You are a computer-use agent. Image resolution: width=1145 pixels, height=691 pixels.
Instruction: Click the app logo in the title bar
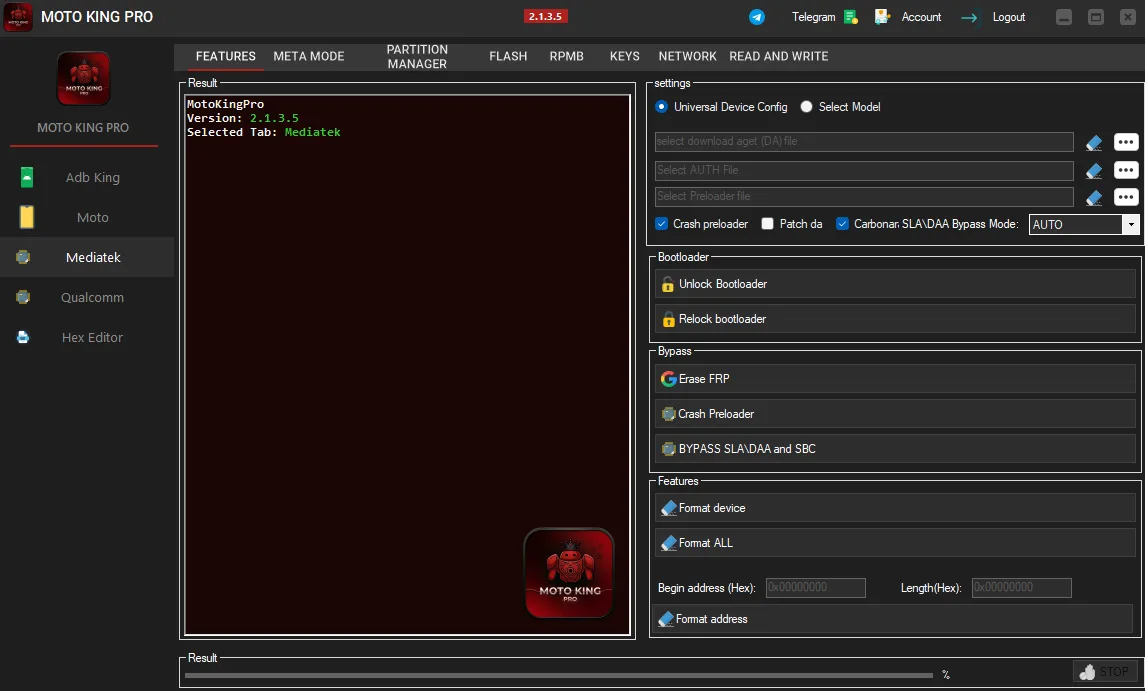click(18, 17)
